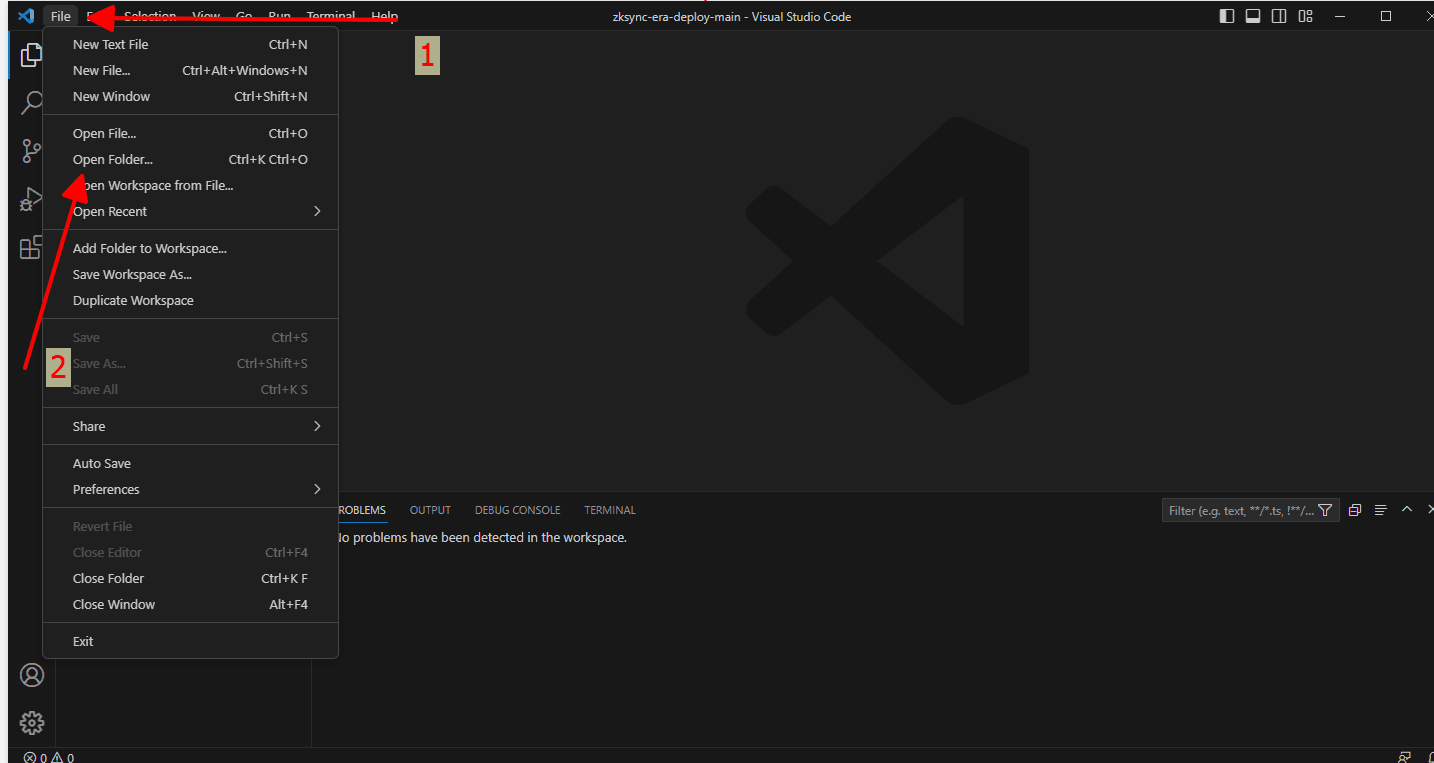
Task: Open the Explorer view in activity bar
Action: [x=31, y=55]
